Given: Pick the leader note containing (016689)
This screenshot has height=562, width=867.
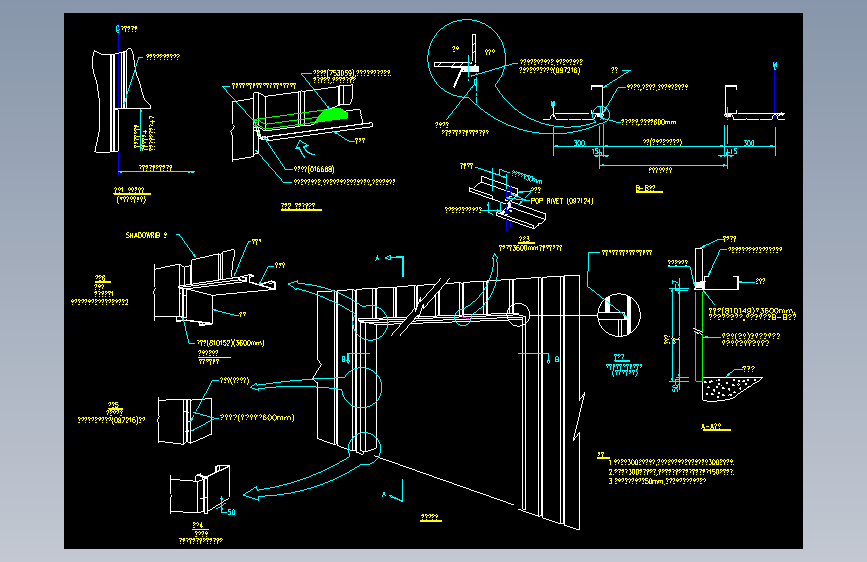Looking at the screenshot, I should tap(314, 169).
